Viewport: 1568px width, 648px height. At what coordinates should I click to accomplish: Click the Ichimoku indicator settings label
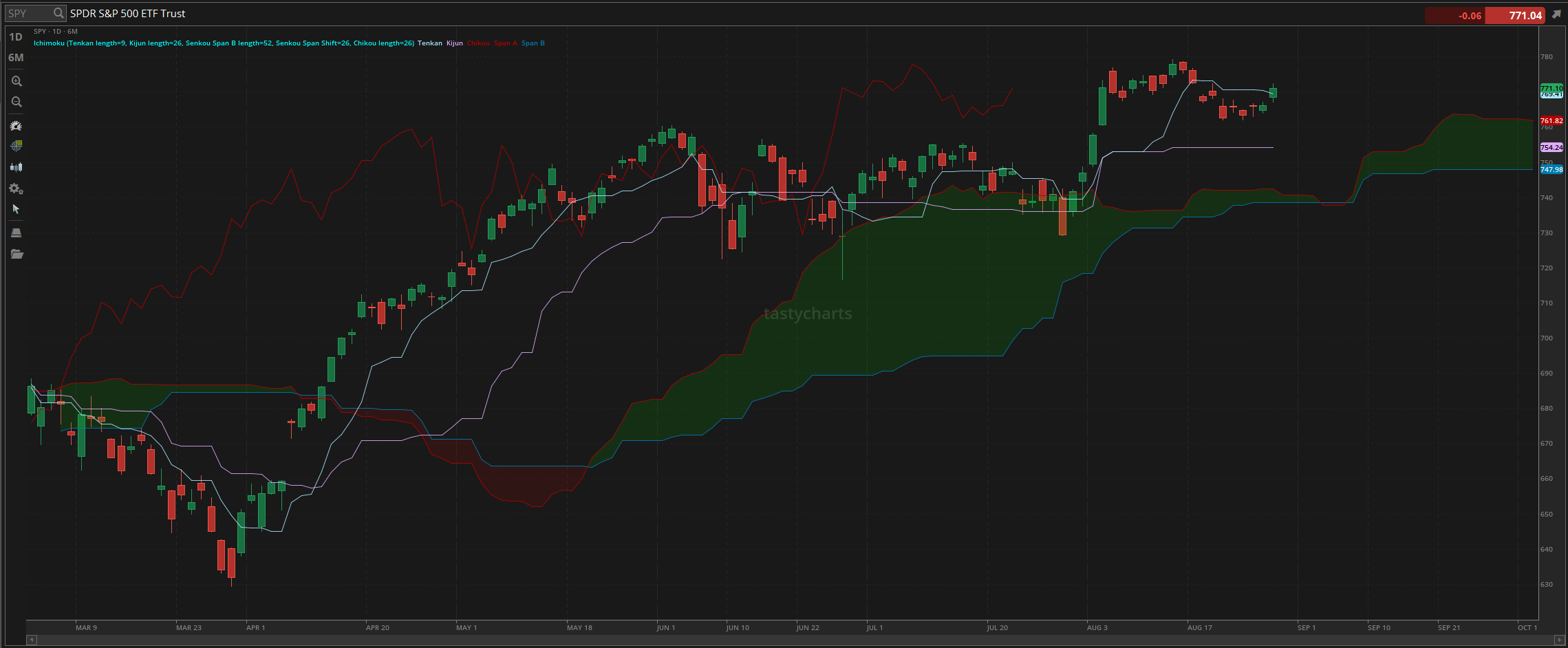[224, 43]
